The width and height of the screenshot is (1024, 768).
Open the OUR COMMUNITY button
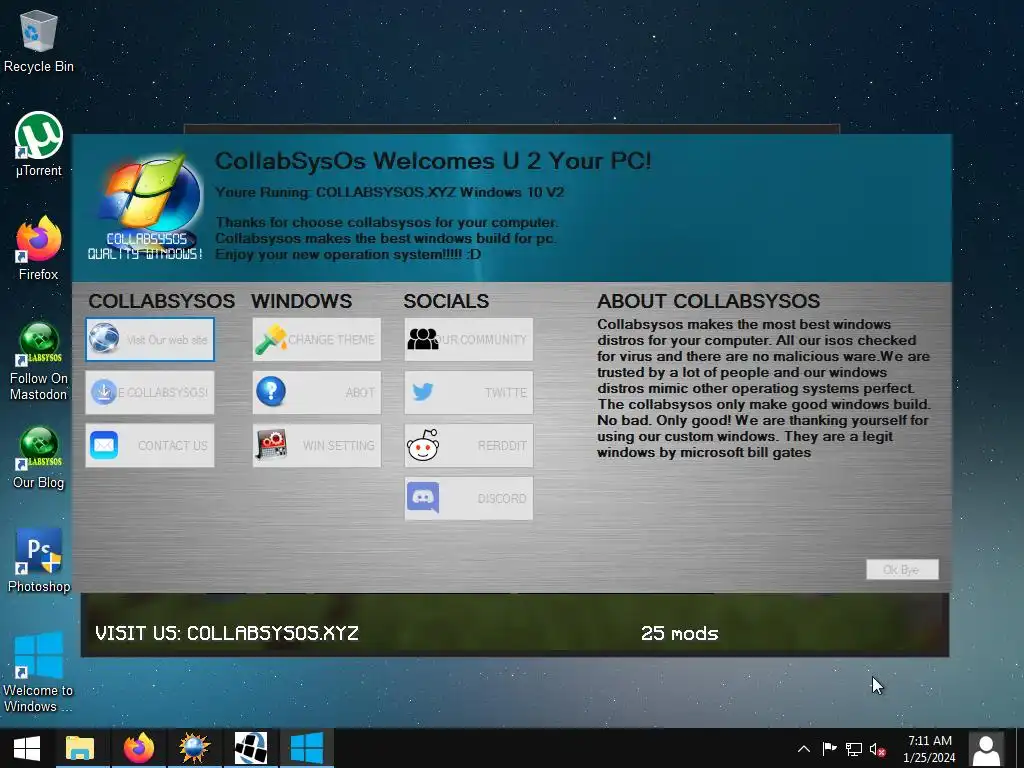pyautogui.click(x=469, y=340)
